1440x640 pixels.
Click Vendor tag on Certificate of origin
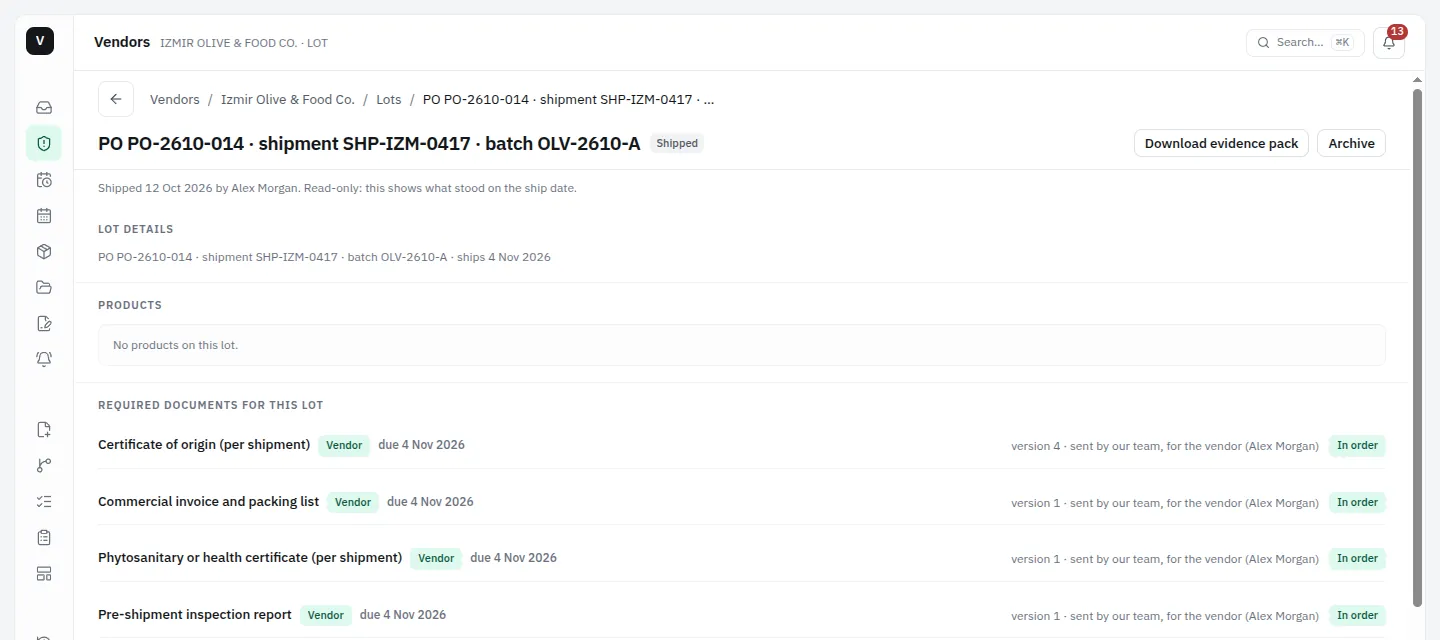click(x=344, y=445)
